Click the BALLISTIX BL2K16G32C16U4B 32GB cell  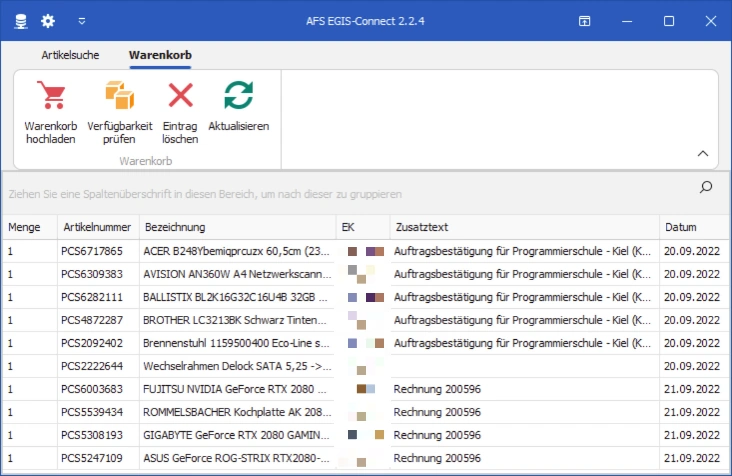coord(237,297)
